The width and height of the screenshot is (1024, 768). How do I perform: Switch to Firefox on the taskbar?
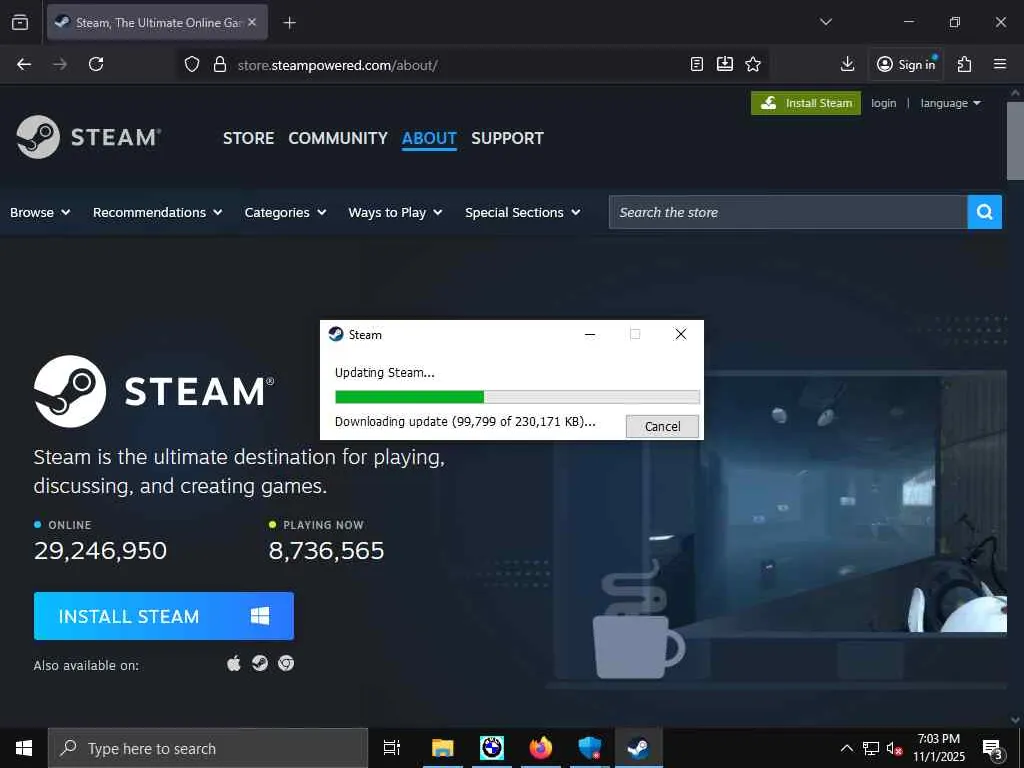(x=541, y=748)
